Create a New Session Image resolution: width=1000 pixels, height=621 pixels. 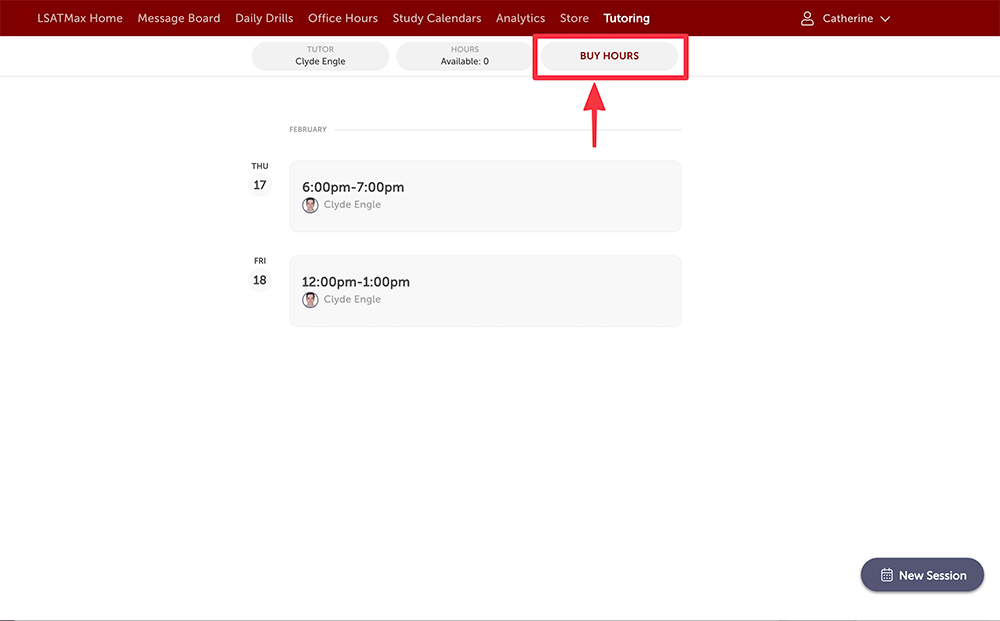point(922,575)
